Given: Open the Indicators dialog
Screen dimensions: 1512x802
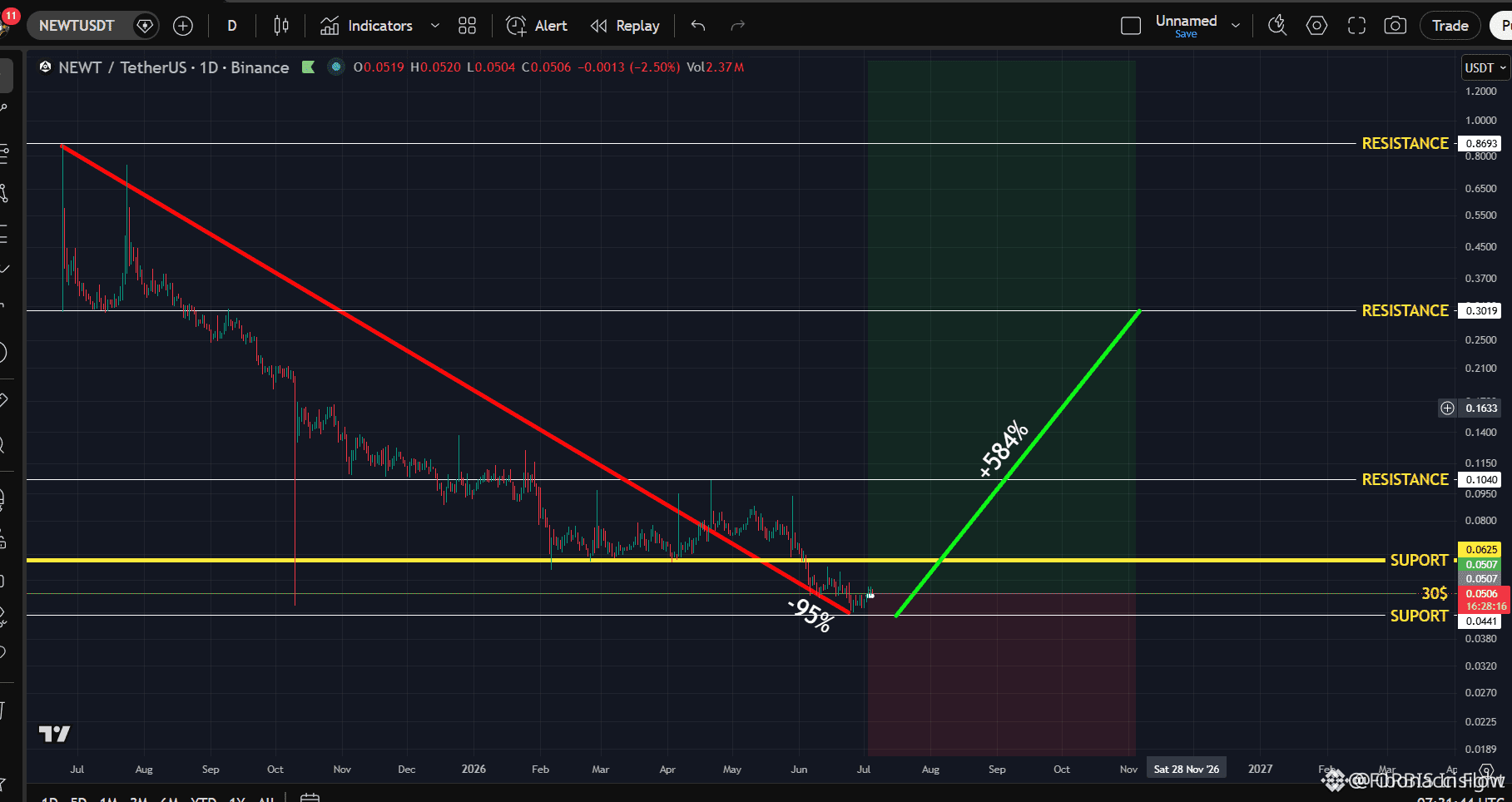Looking at the screenshot, I should click(367, 26).
